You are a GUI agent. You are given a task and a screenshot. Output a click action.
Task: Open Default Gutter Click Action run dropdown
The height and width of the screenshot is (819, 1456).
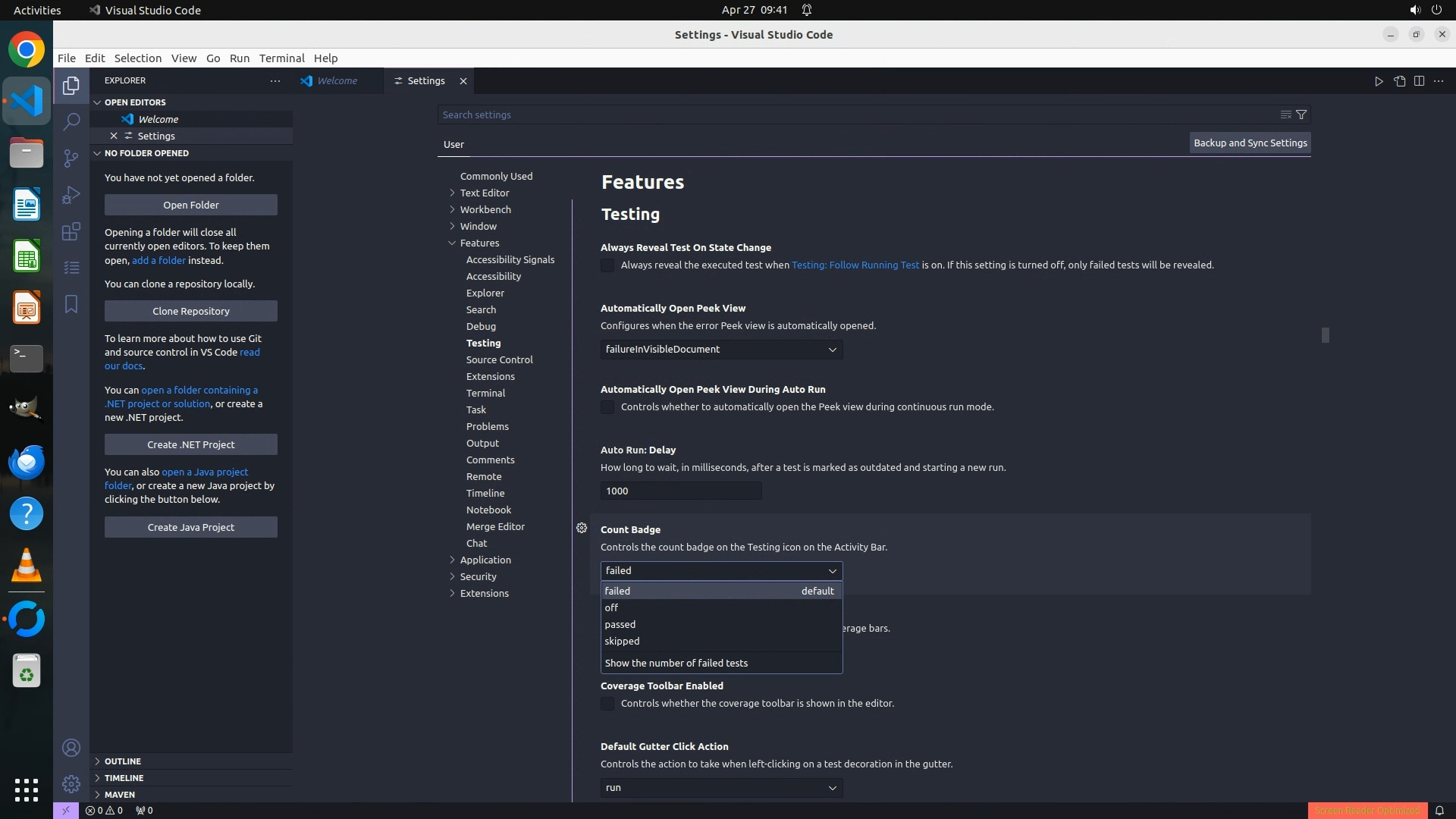click(721, 788)
